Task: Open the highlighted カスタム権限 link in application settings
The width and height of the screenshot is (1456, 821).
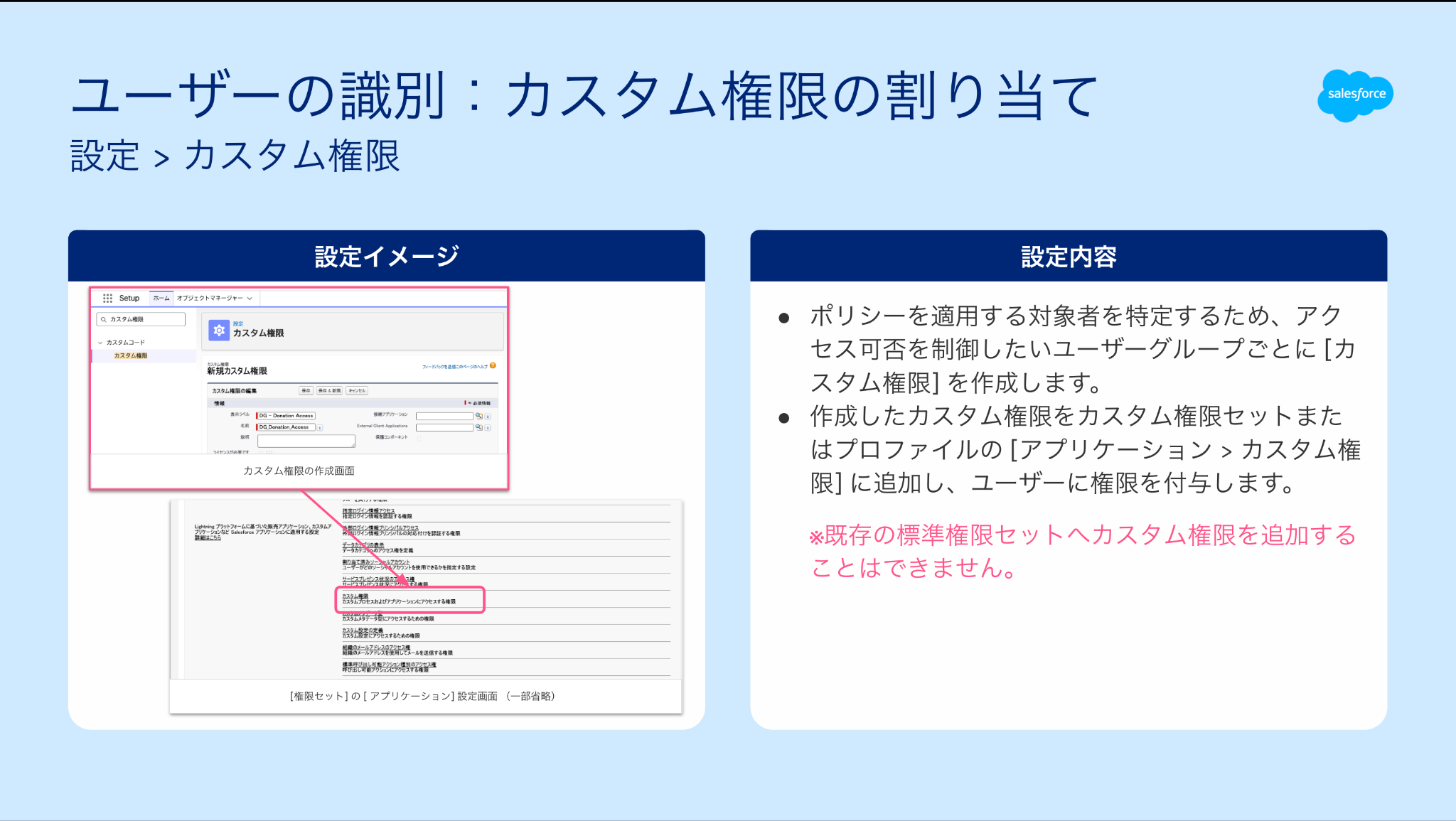Action: [355, 596]
